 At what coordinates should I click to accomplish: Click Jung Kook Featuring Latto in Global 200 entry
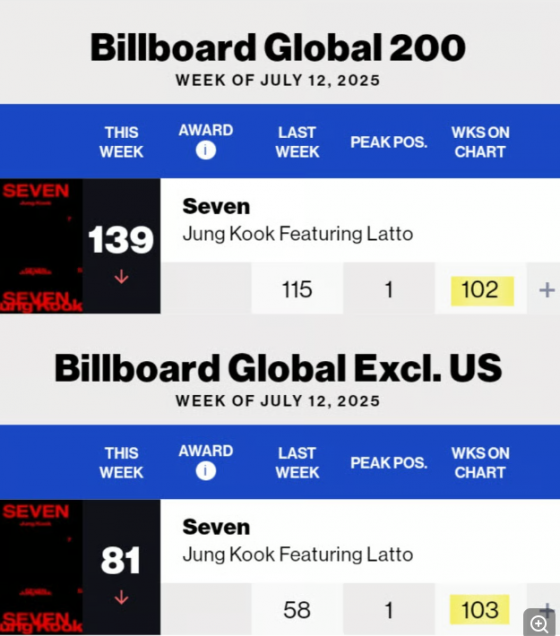[x=298, y=234]
